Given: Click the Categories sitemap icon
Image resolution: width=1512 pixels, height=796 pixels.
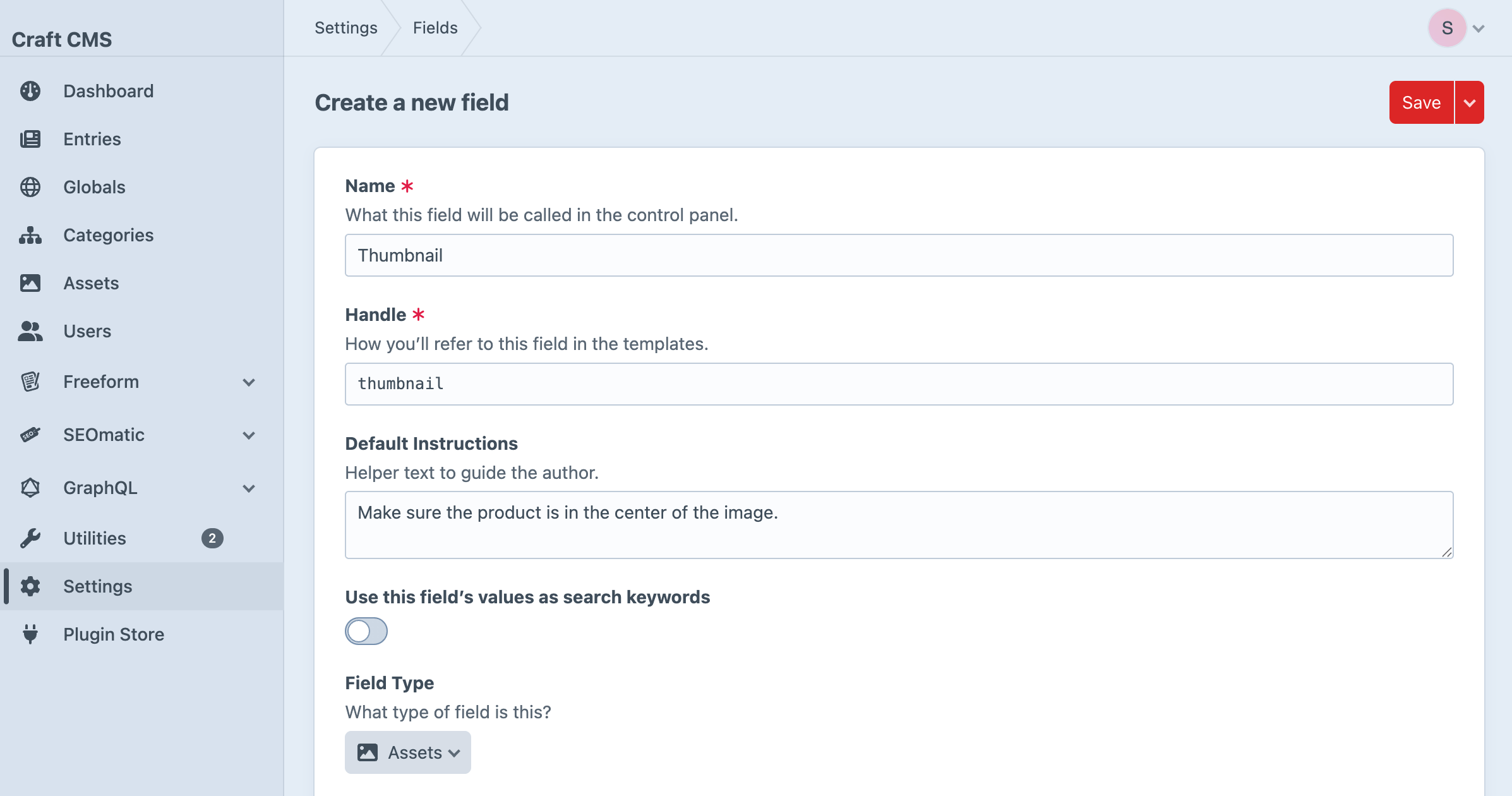Looking at the screenshot, I should (30, 235).
